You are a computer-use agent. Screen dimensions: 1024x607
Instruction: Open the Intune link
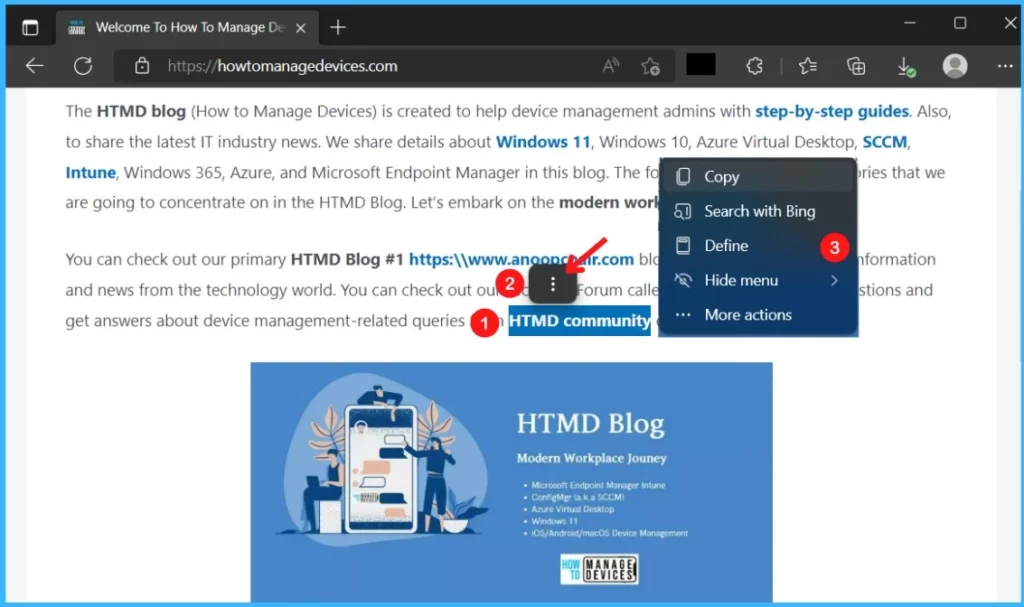point(90,172)
